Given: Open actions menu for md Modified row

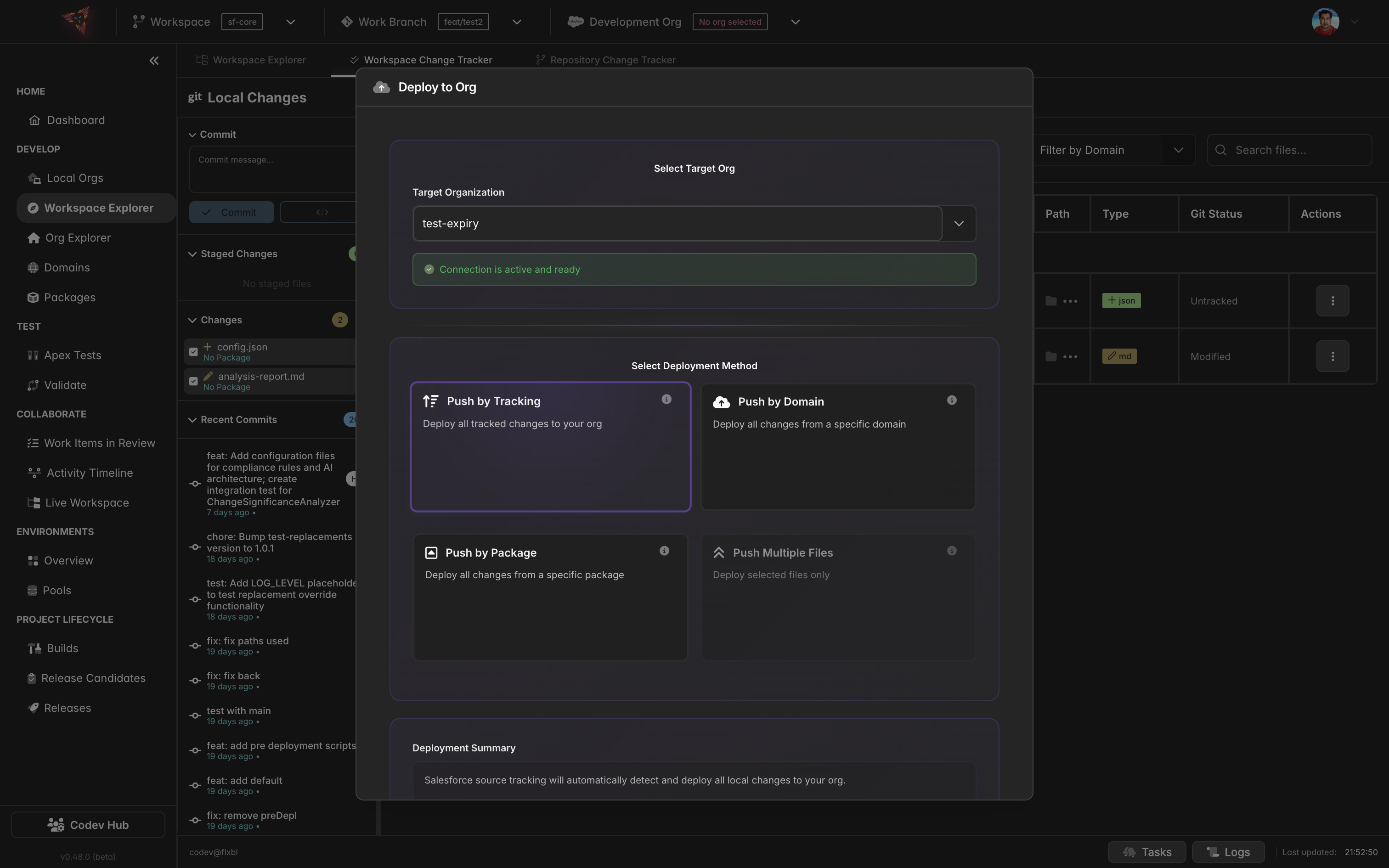Looking at the screenshot, I should click(1332, 356).
